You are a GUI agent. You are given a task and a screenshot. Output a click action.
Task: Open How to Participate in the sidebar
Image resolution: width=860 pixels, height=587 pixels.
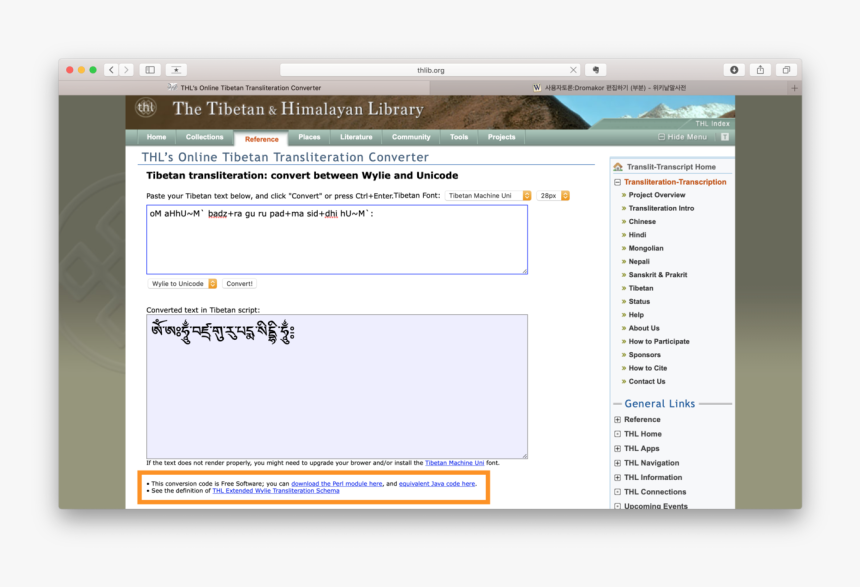point(659,342)
